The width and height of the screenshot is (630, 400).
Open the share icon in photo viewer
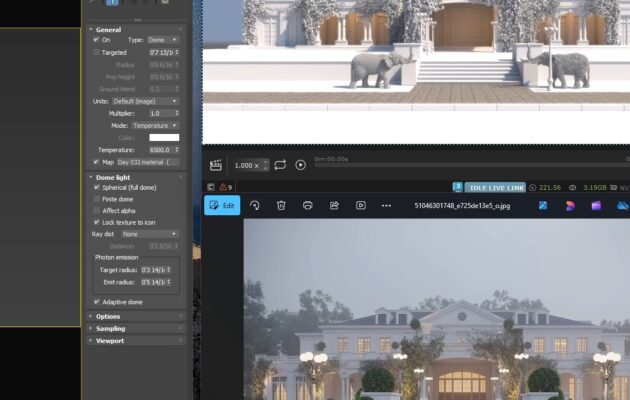pyautogui.click(x=334, y=205)
